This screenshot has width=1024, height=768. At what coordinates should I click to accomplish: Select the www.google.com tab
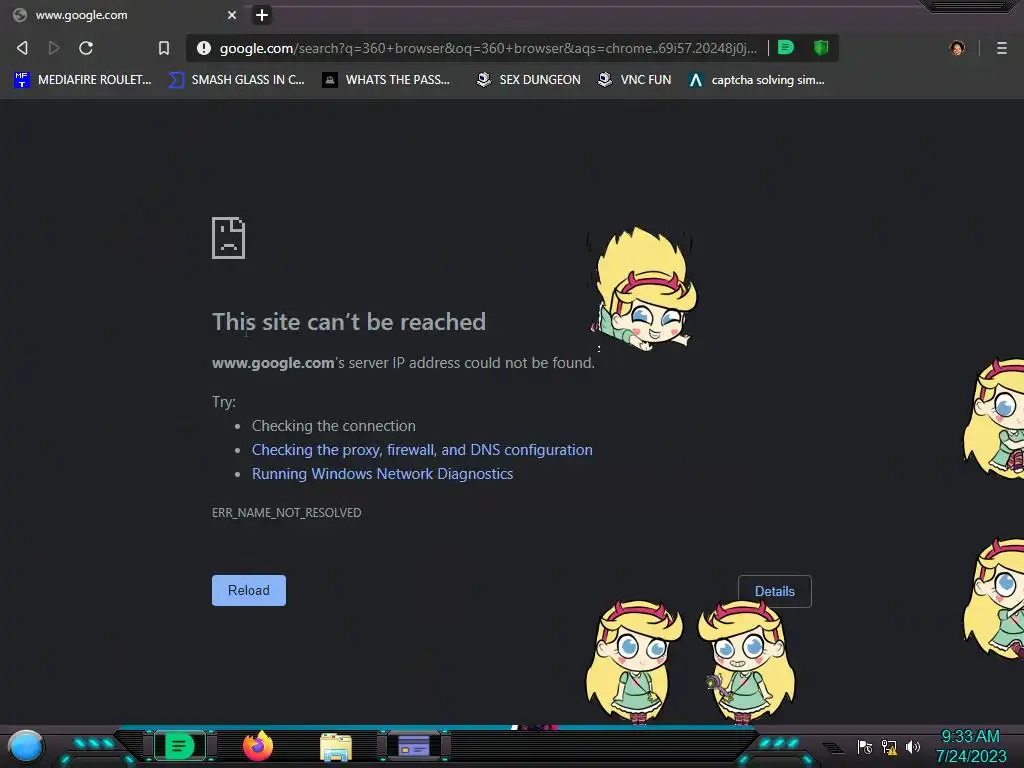coord(124,15)
